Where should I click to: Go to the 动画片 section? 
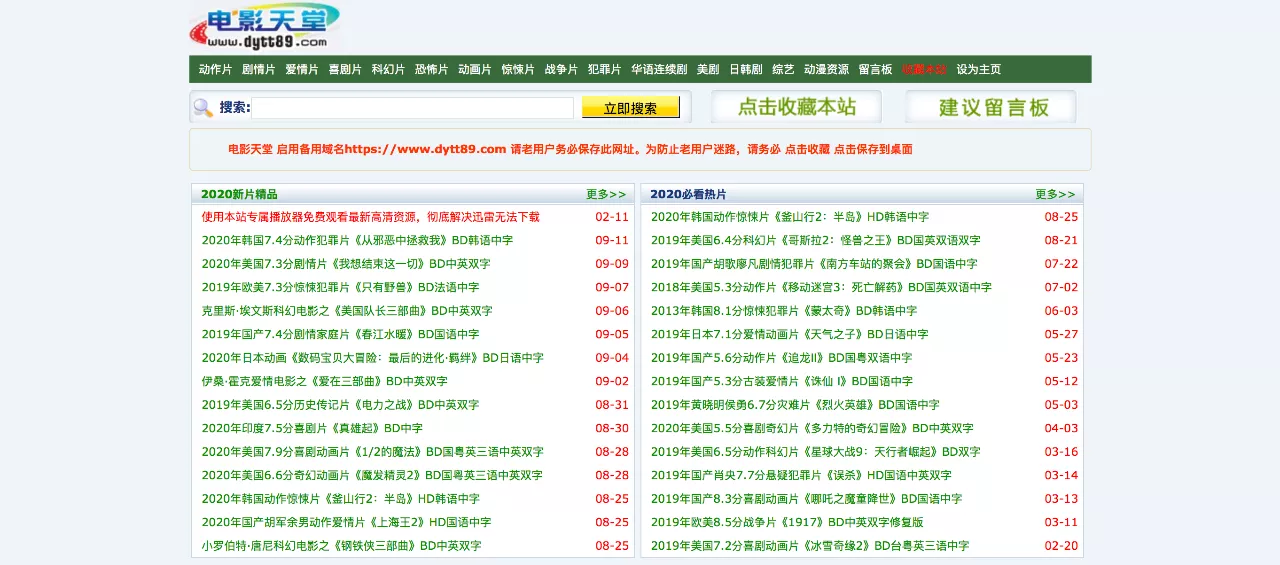[475, 69]
